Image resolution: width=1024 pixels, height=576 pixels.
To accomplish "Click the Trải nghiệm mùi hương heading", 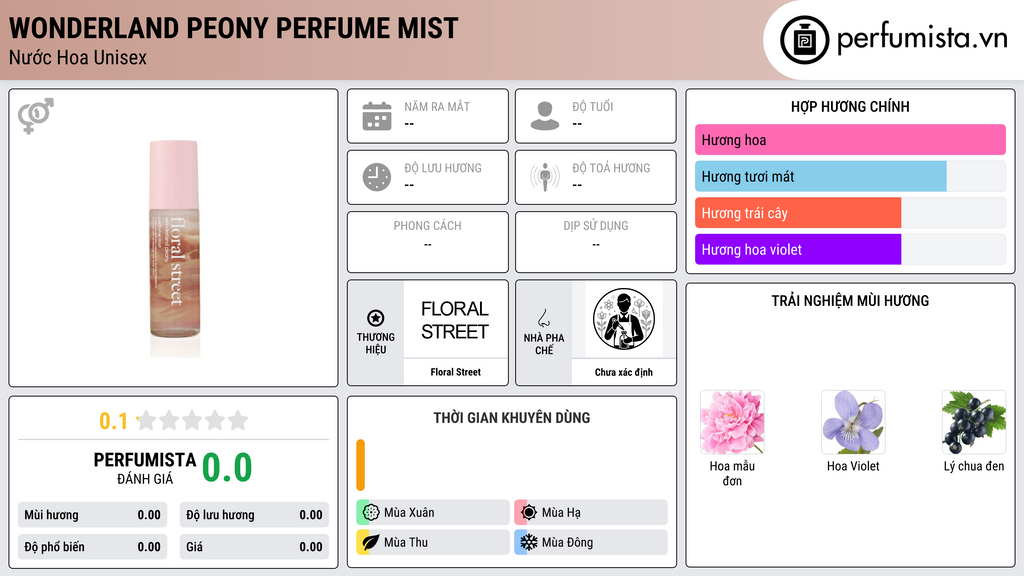I will click(x=850, y=300).
